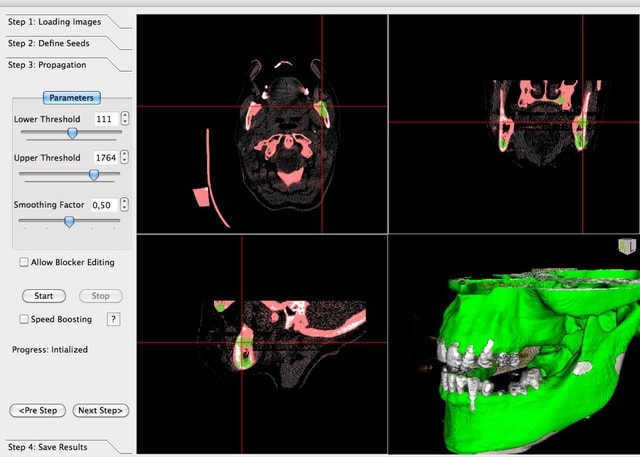Click the Lower Threshold stepper arrows
640x457 pixels.
(125, 119)
